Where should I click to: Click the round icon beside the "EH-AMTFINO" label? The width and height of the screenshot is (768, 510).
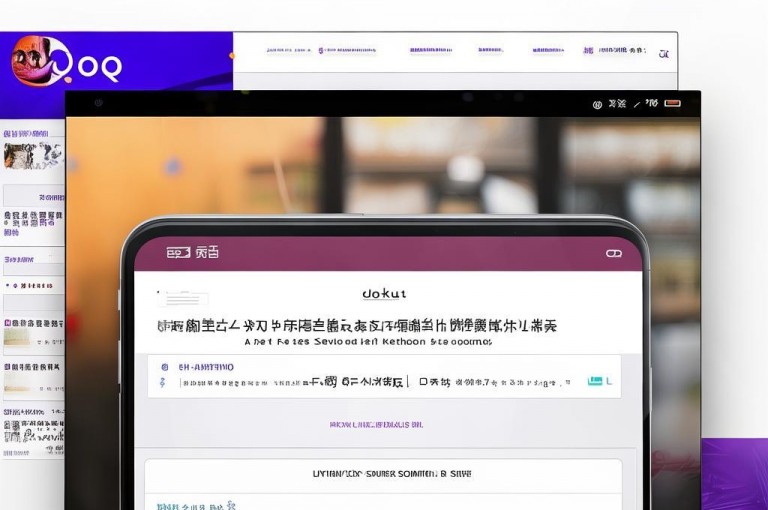[x=165, y=367]
